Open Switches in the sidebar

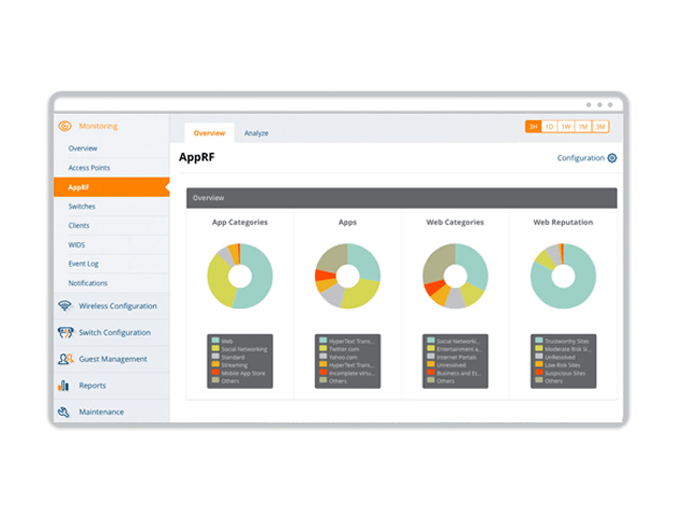pyautogui.click(x=81, y=206)
